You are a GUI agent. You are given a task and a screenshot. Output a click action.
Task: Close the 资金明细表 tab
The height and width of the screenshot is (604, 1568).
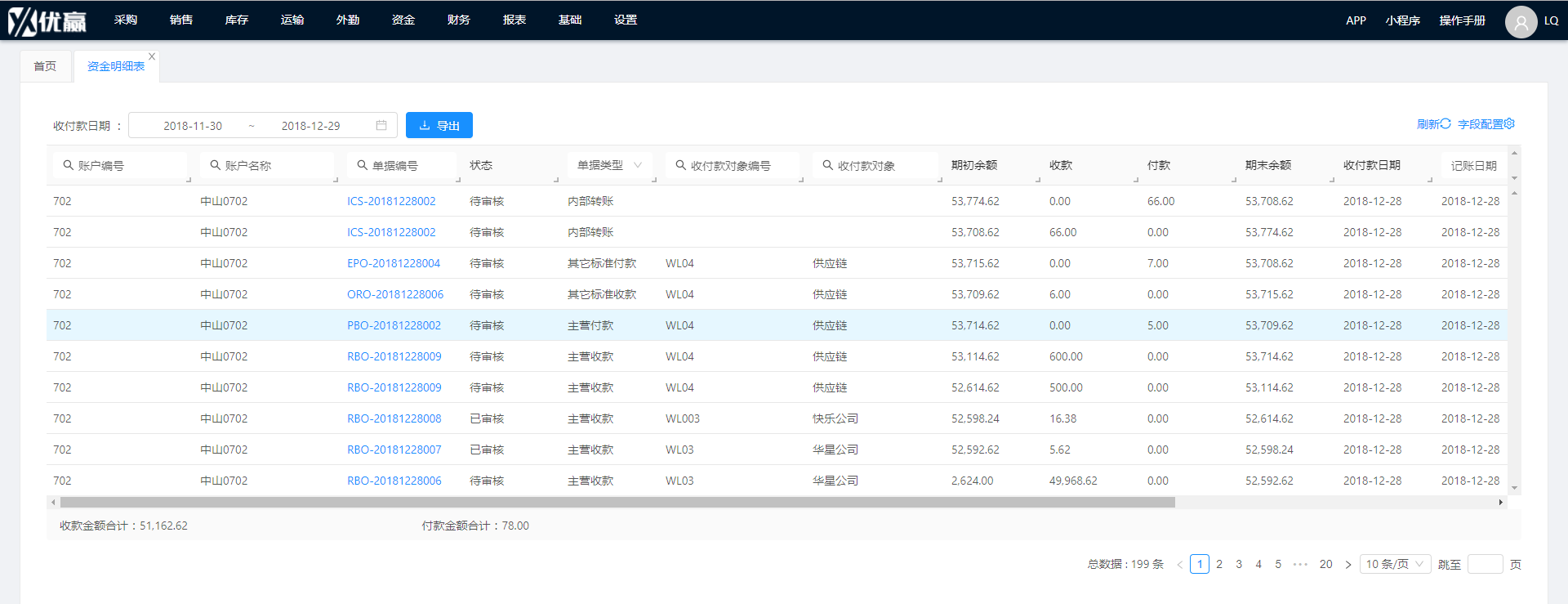click(x=152, y=56)
